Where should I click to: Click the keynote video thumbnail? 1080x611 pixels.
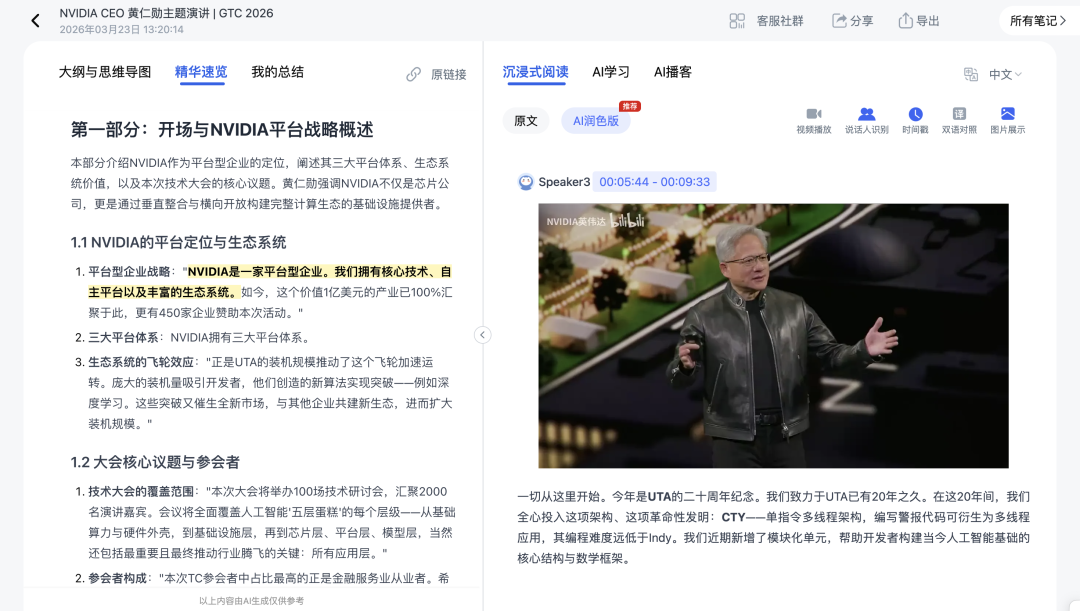773,335
